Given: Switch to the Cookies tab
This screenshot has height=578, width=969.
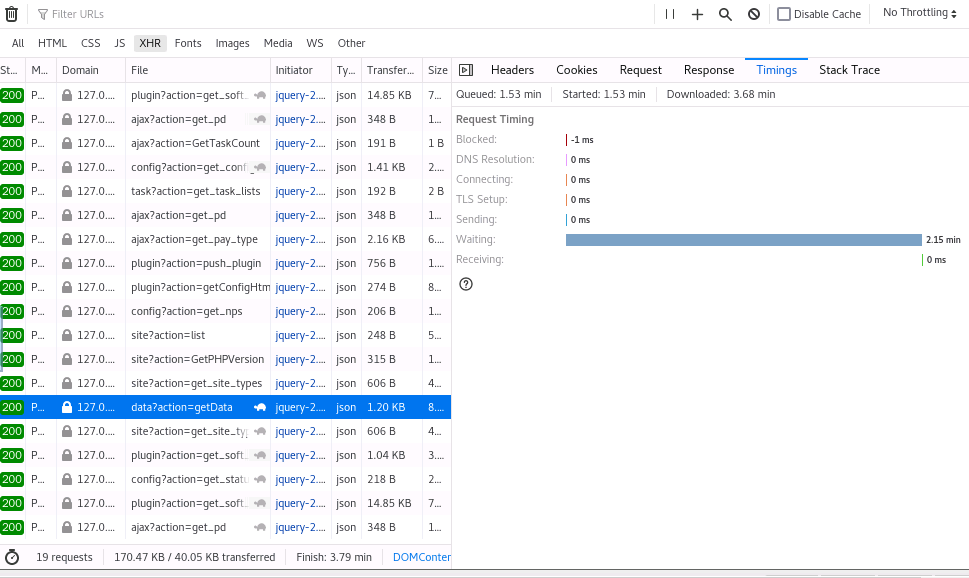Looking at the screenshot, I should click(x=577, y=70).
